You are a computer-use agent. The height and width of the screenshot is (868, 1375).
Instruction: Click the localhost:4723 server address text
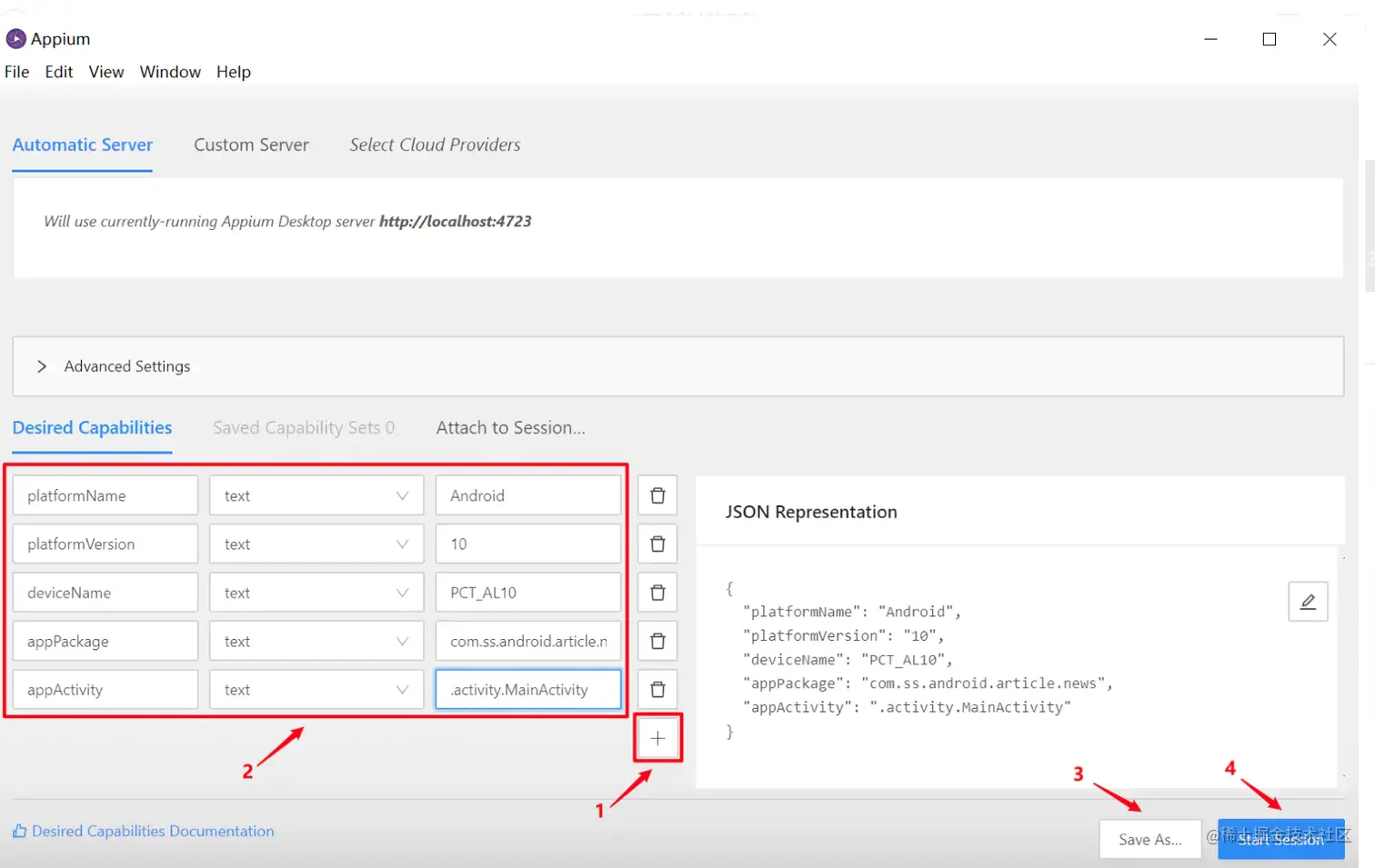coord(456,221)
